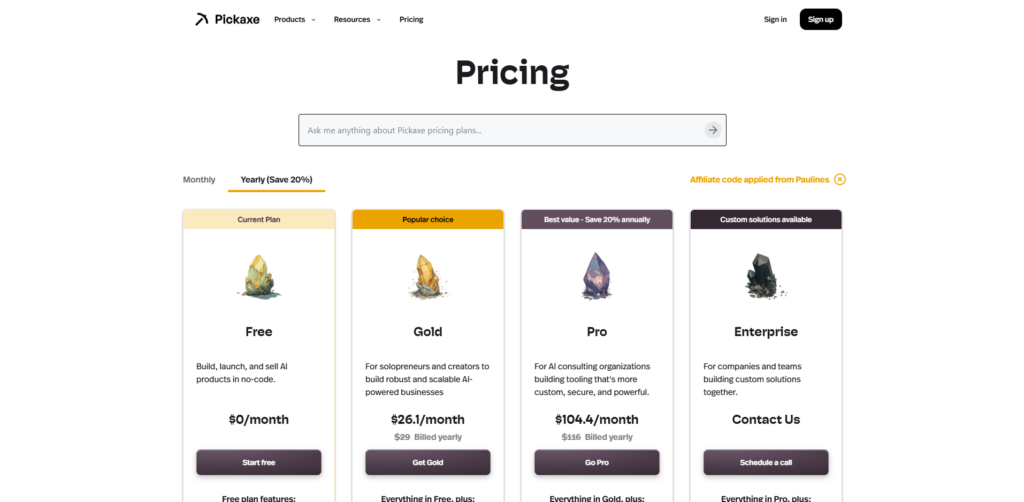Click the Pickaxe logo icon

click(201, 19)
